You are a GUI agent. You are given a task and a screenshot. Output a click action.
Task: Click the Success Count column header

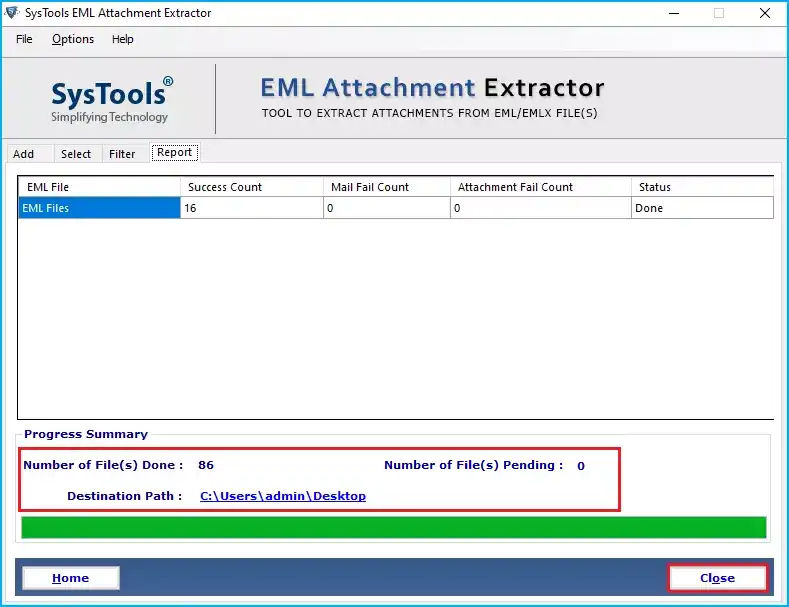pyautogui.click(x=252, y=187)
